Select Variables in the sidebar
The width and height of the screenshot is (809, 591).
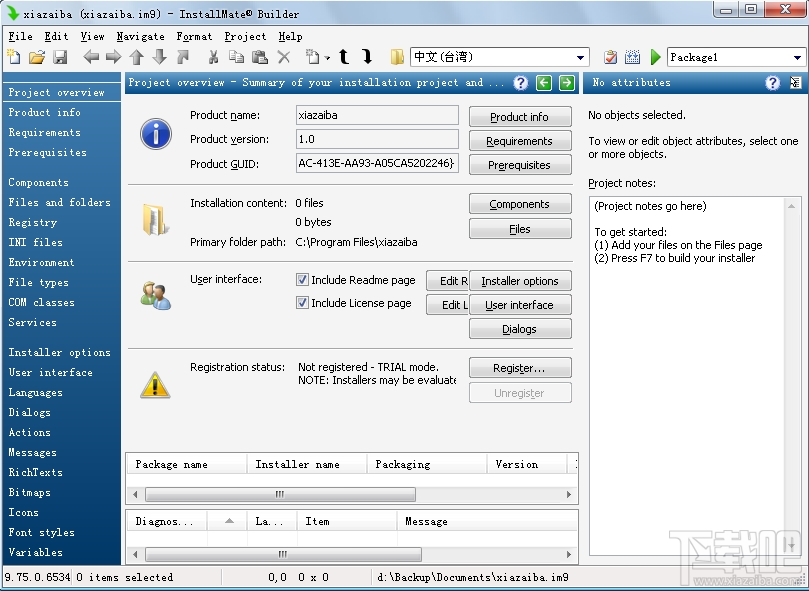tap(36, 552)
